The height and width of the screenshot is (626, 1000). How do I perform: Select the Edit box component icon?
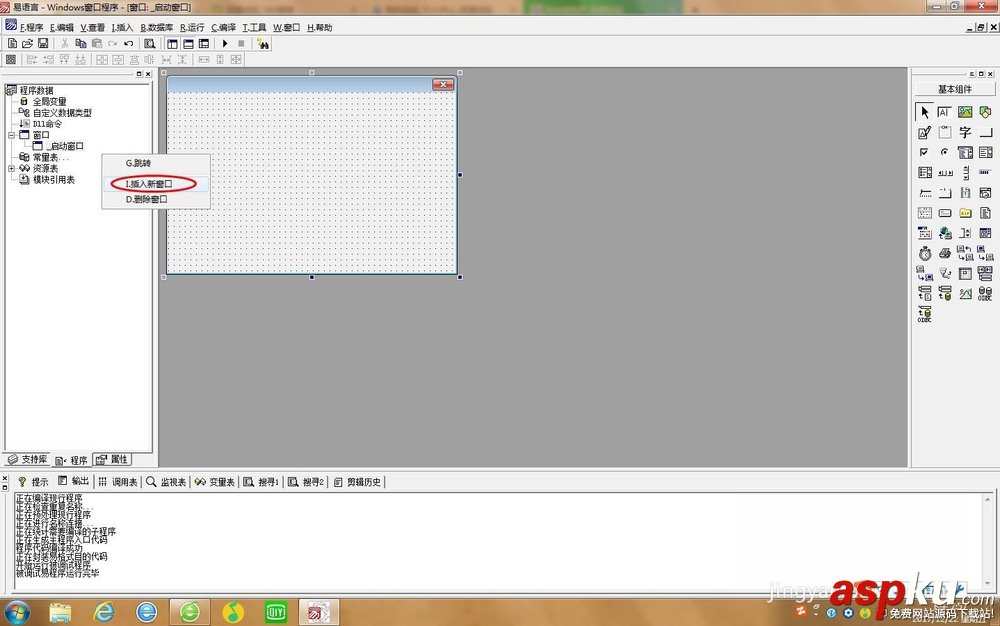pyautogui.click(x=945, y=112)
